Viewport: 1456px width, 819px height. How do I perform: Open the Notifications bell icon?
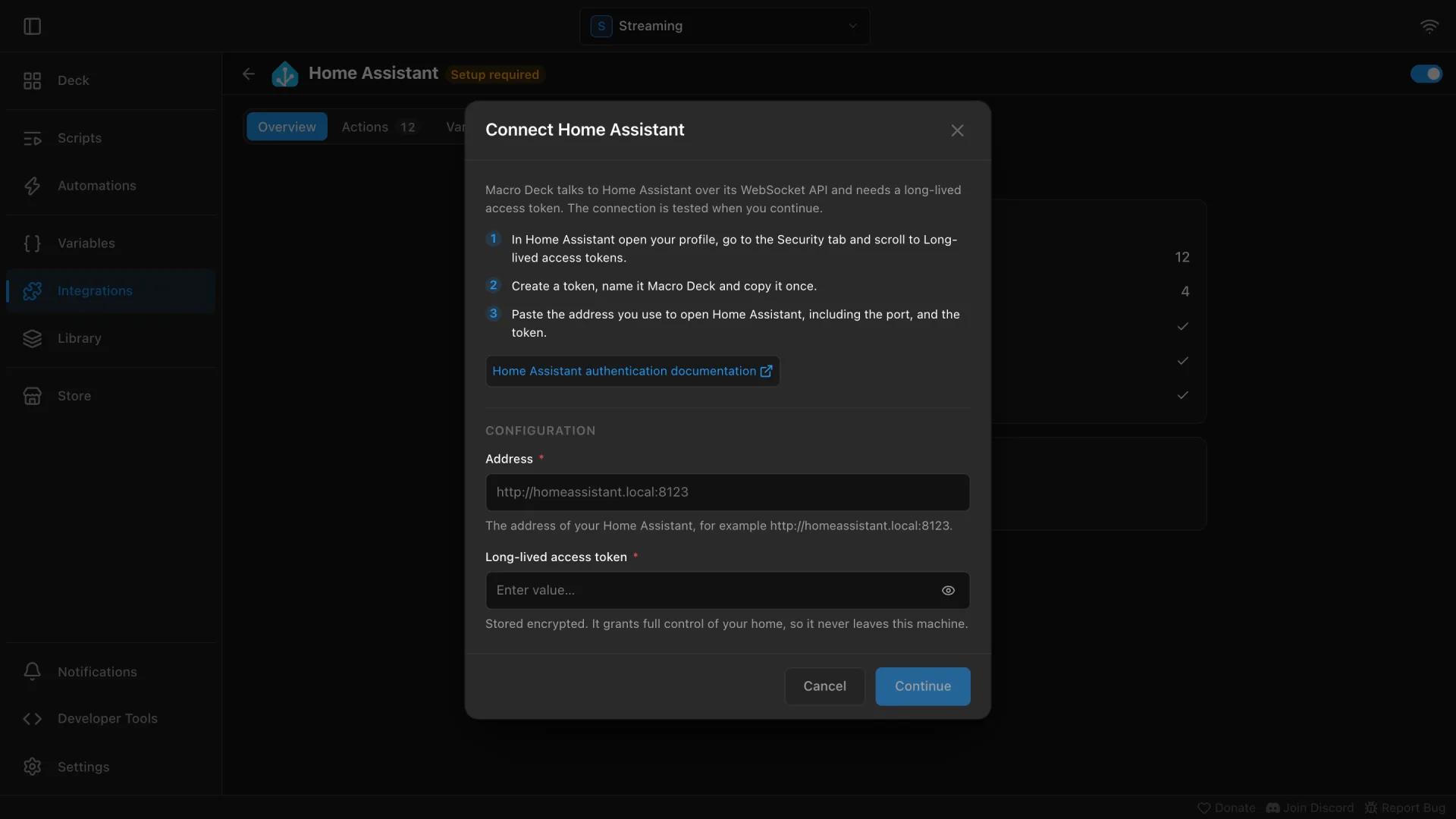click(32, 672)
